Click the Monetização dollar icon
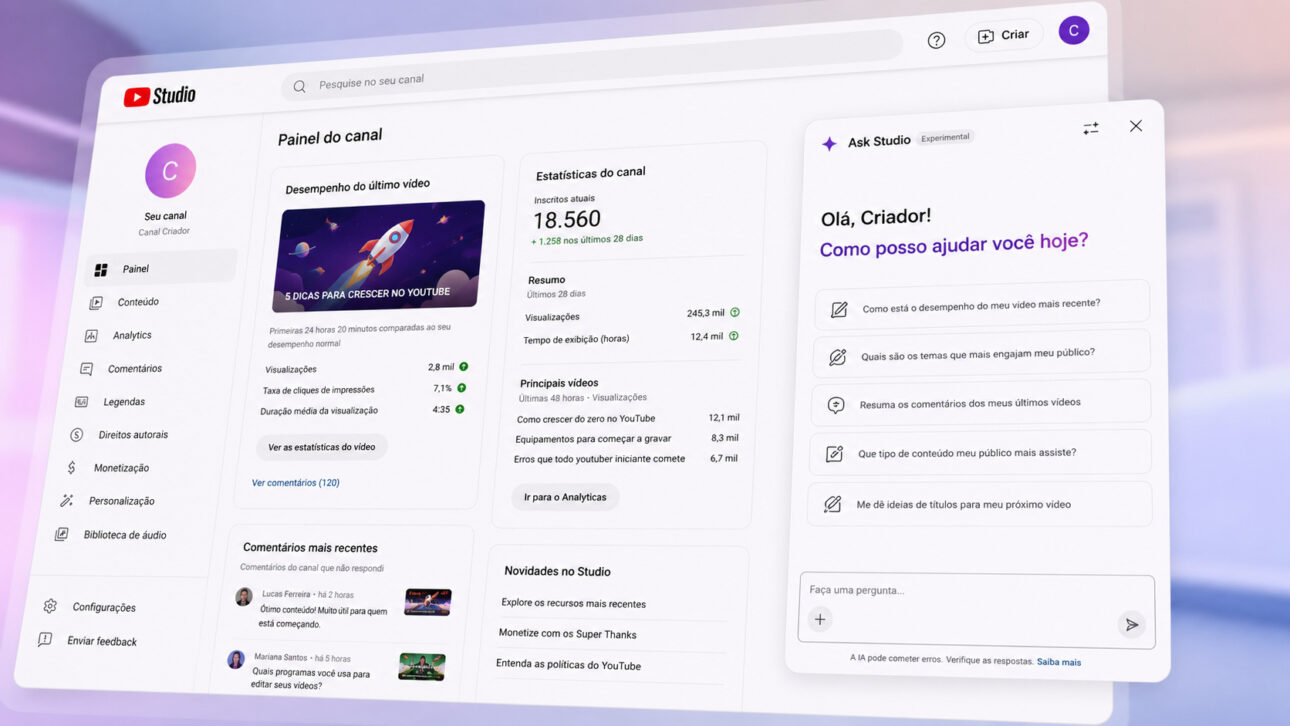Screen dimensions: 1290x726 tap(71, 467)
